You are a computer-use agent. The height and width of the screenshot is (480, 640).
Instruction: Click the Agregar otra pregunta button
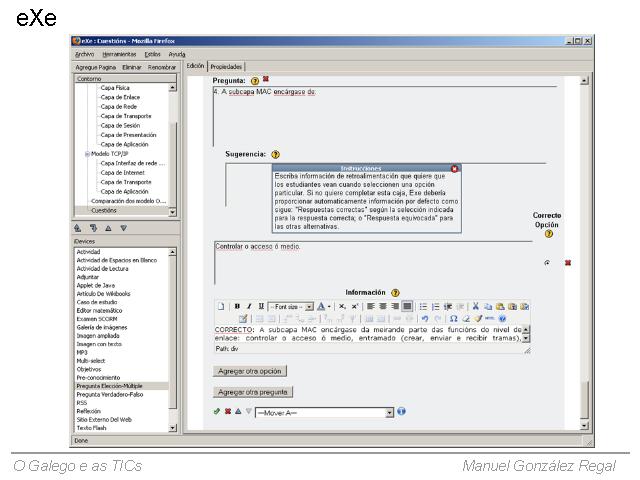tap(254, 392)
